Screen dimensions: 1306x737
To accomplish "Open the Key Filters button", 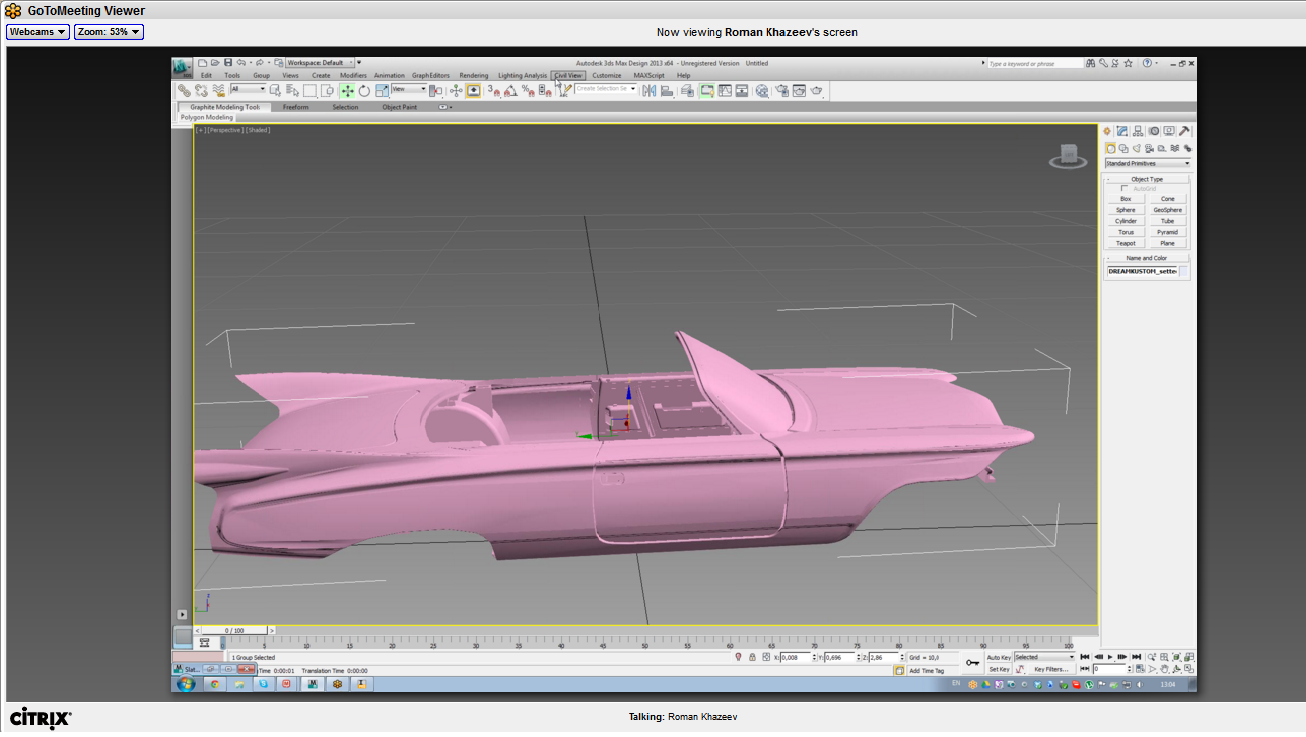I will point(1051,669).
